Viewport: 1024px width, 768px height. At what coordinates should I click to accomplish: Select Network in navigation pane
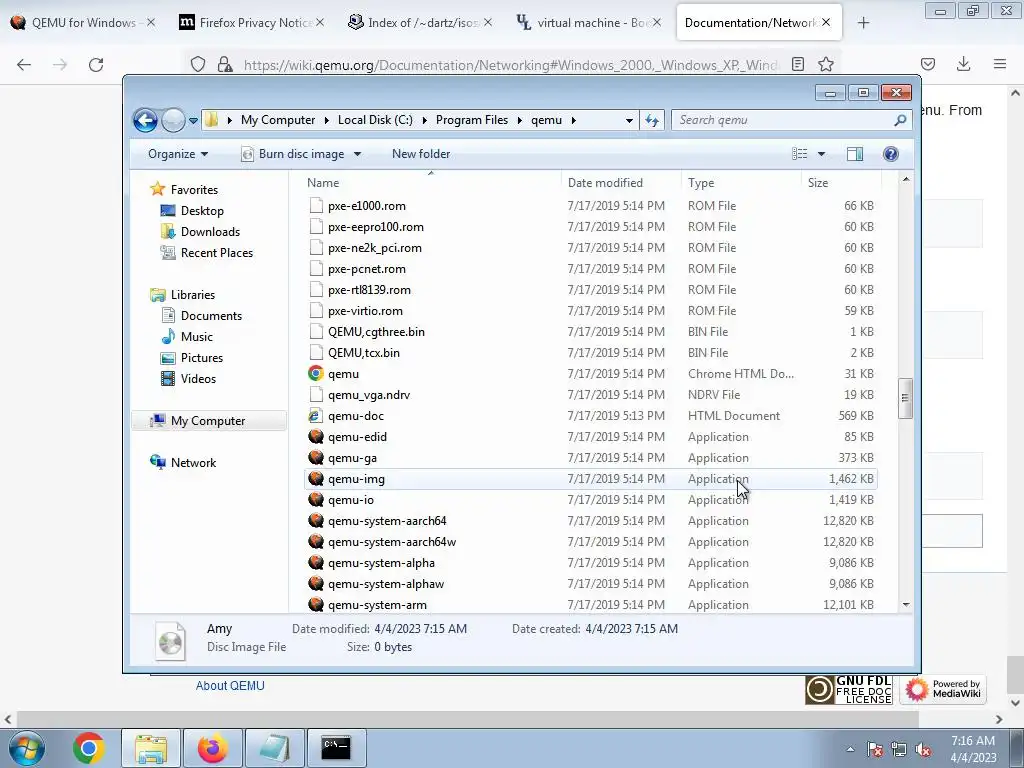[193, 463]
